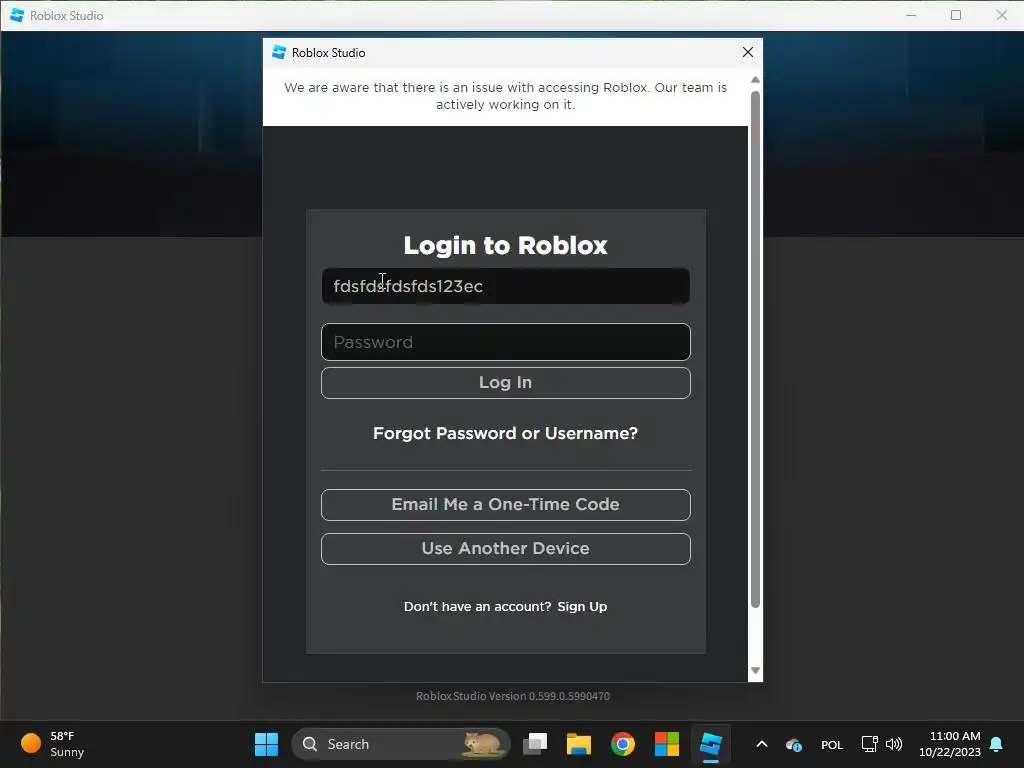Click the scroll up arrow in login dialog

coord(756,80)
